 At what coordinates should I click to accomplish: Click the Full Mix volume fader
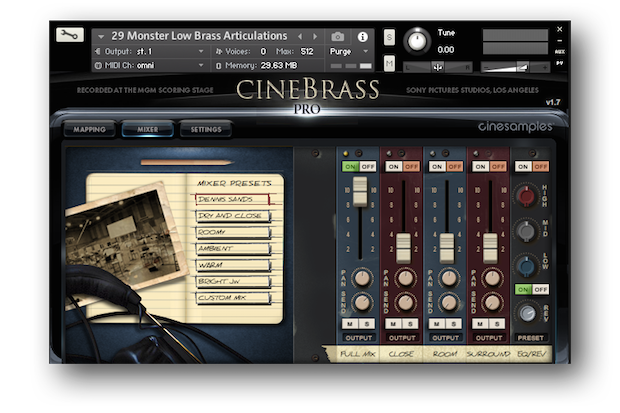click(x=360, y=191)
